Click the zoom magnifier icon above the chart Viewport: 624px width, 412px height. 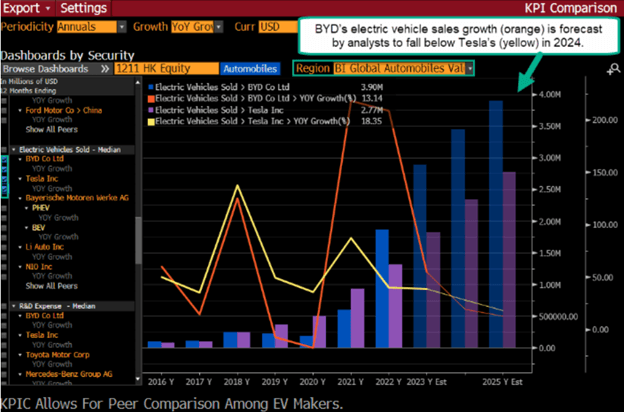613,69
